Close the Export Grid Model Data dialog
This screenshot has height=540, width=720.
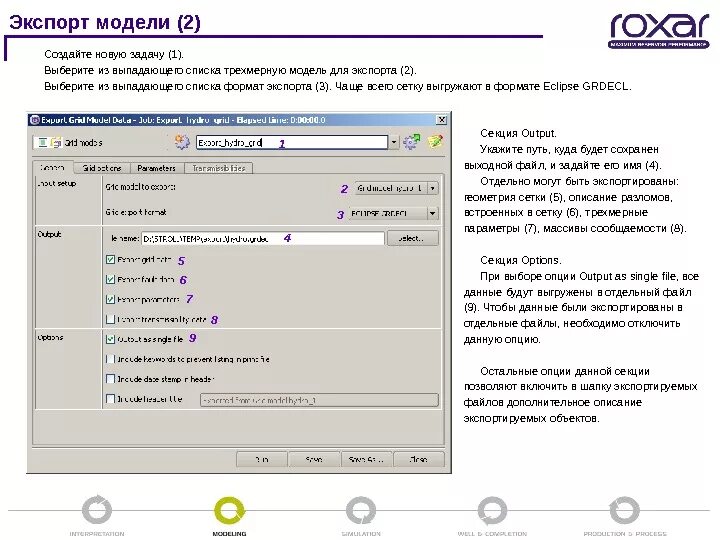coord(441,120)
